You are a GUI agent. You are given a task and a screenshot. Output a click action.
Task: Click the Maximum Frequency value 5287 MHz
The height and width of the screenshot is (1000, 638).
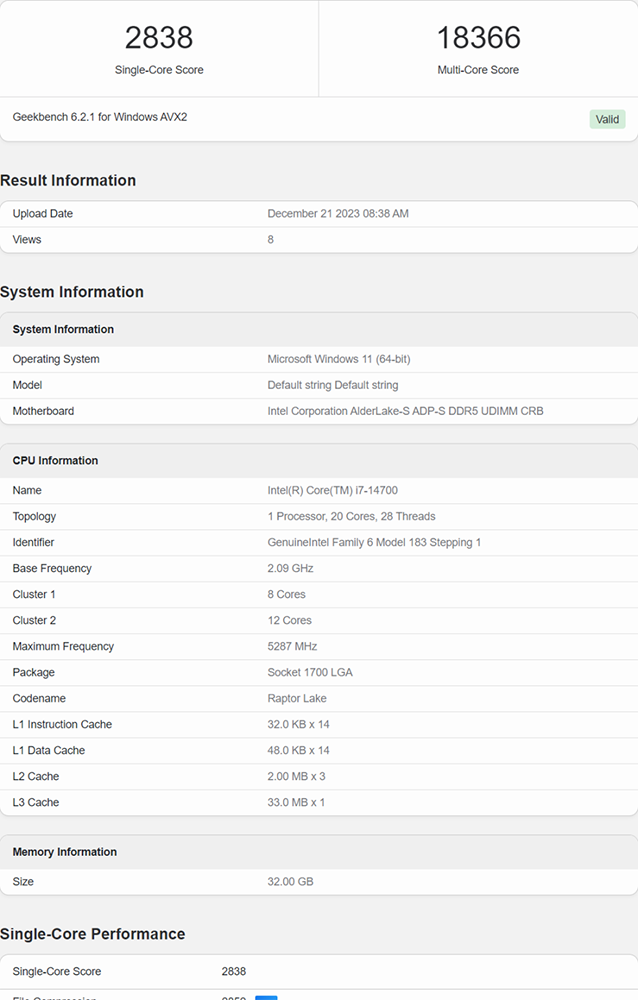292,647
